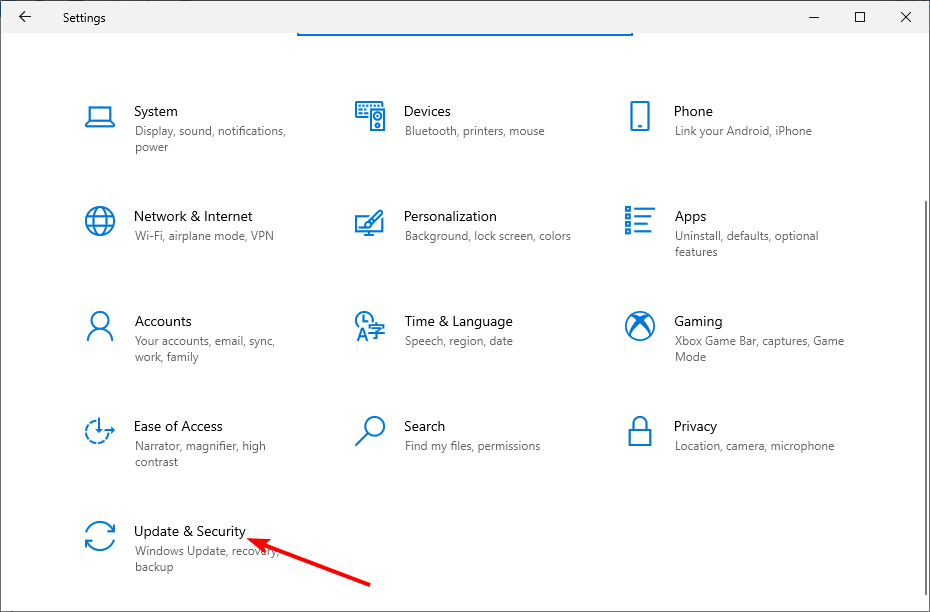
Task: Go back using the Settings back arrow
Action: tap(25, 17)
